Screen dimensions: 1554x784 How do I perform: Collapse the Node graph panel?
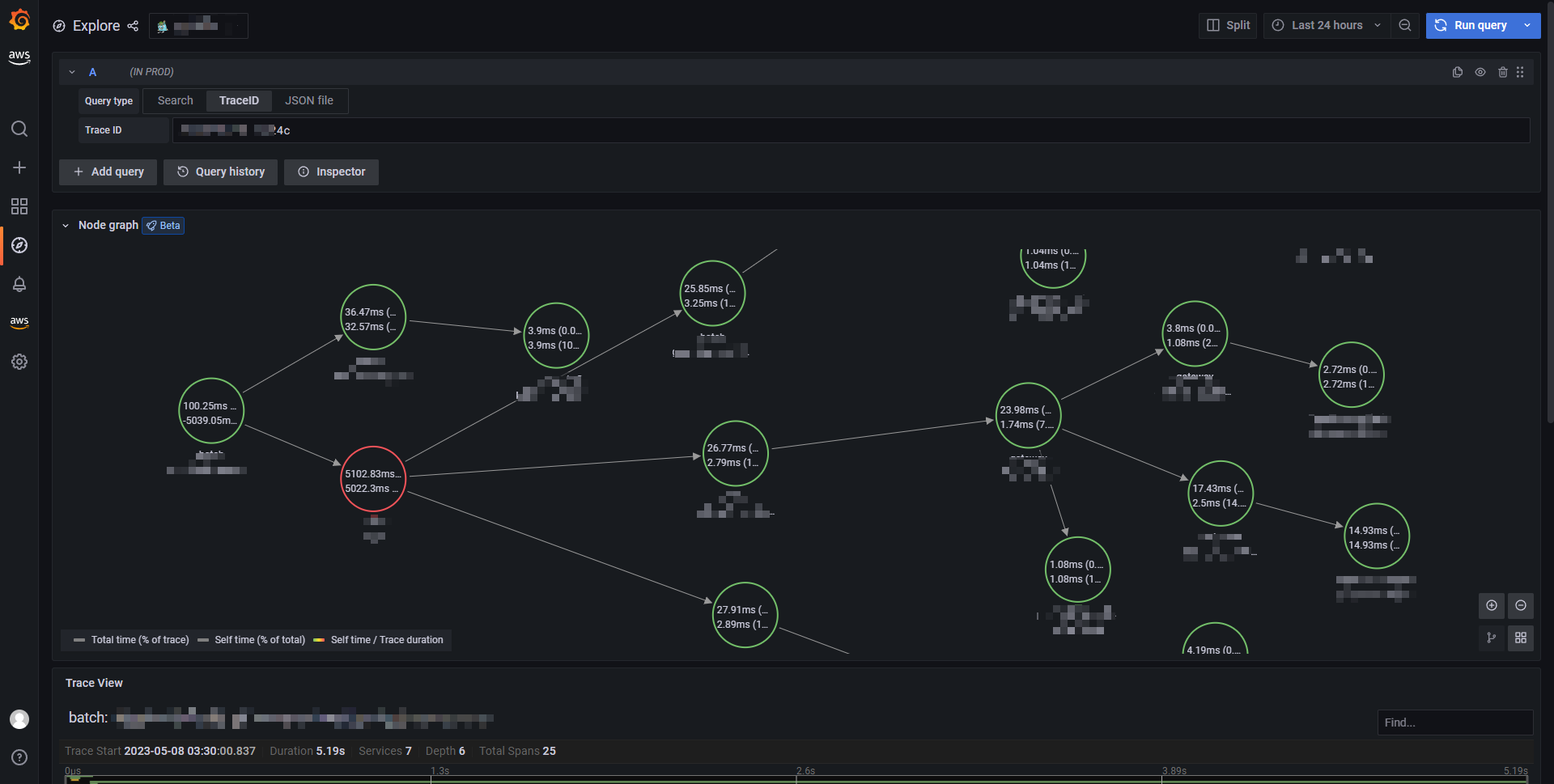pyautogui.click(x=66, y=226)
